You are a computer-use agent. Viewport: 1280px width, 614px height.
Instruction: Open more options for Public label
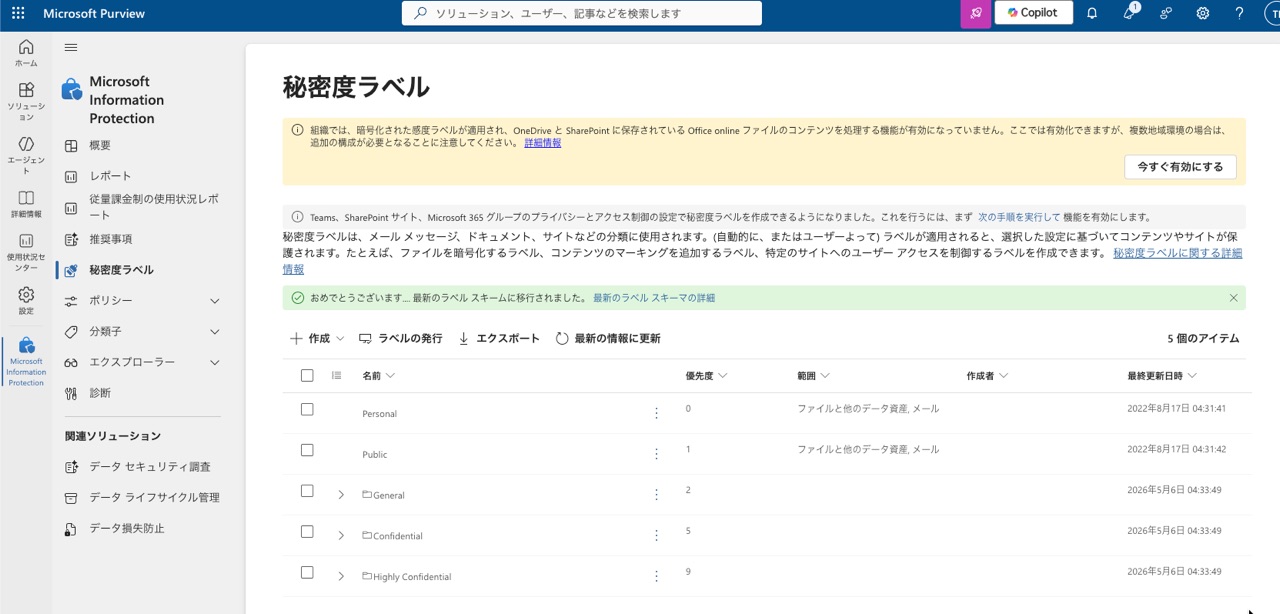[656, 454]
